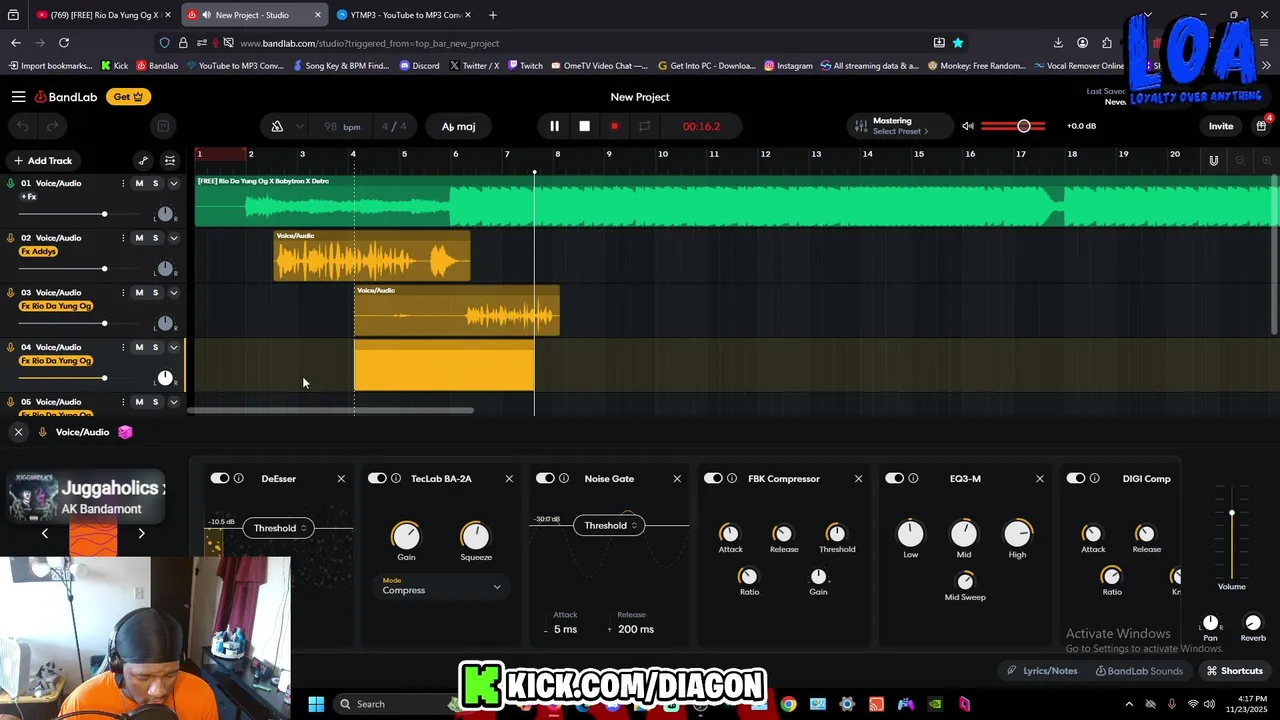Open the gift box notifications icon

(1262, 126)
